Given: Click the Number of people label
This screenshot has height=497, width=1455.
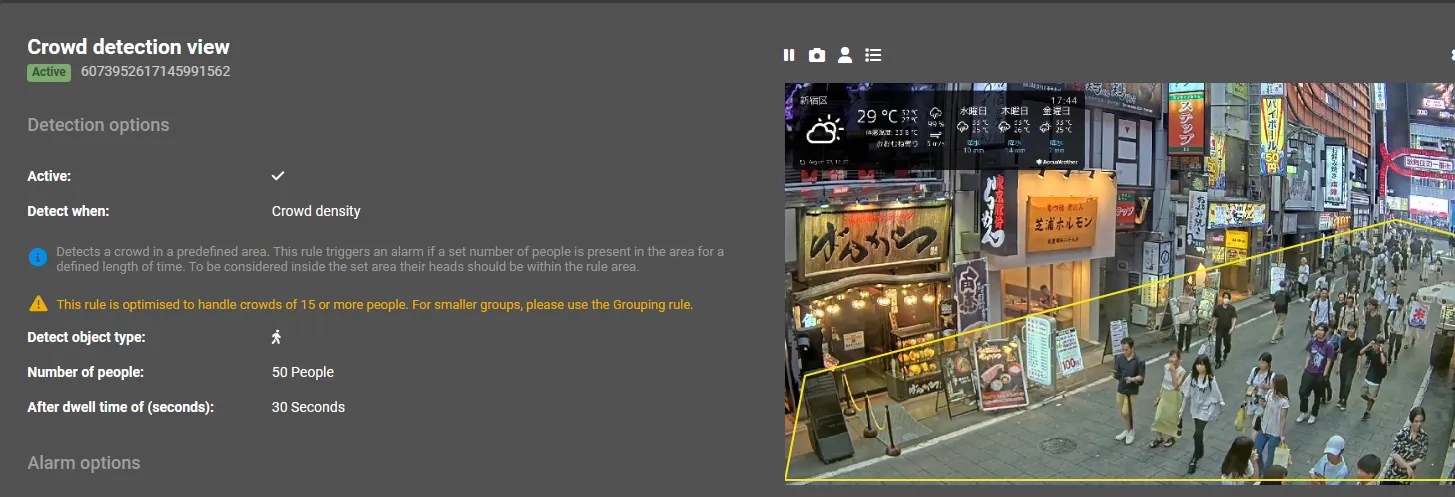Looking at the screenshot, I should click(x=85, y=372).
